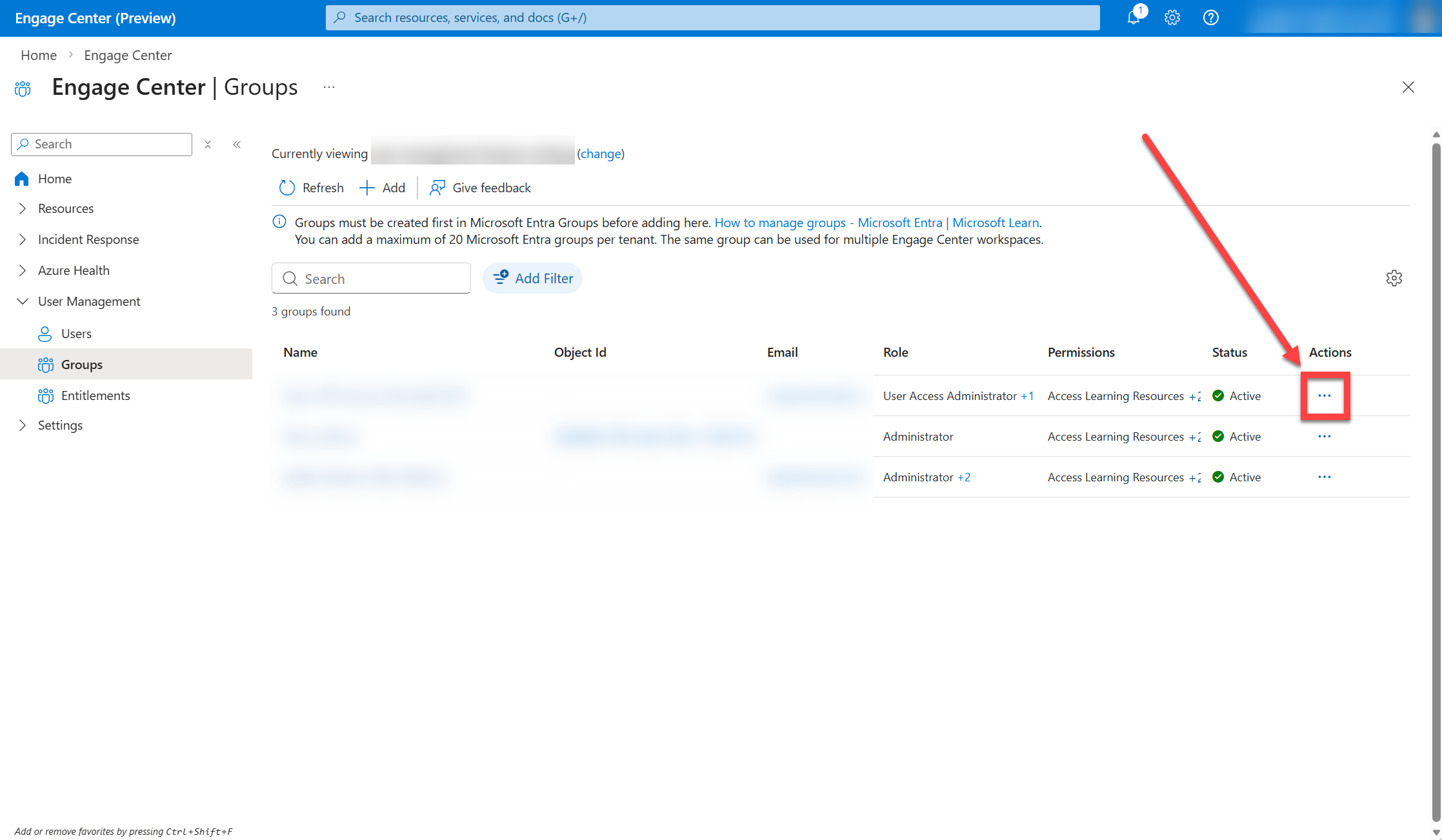The width and height of the screenshot is (1442, 840).
Task: Click the Groups icon in sidebar
Action: (45, 365)
